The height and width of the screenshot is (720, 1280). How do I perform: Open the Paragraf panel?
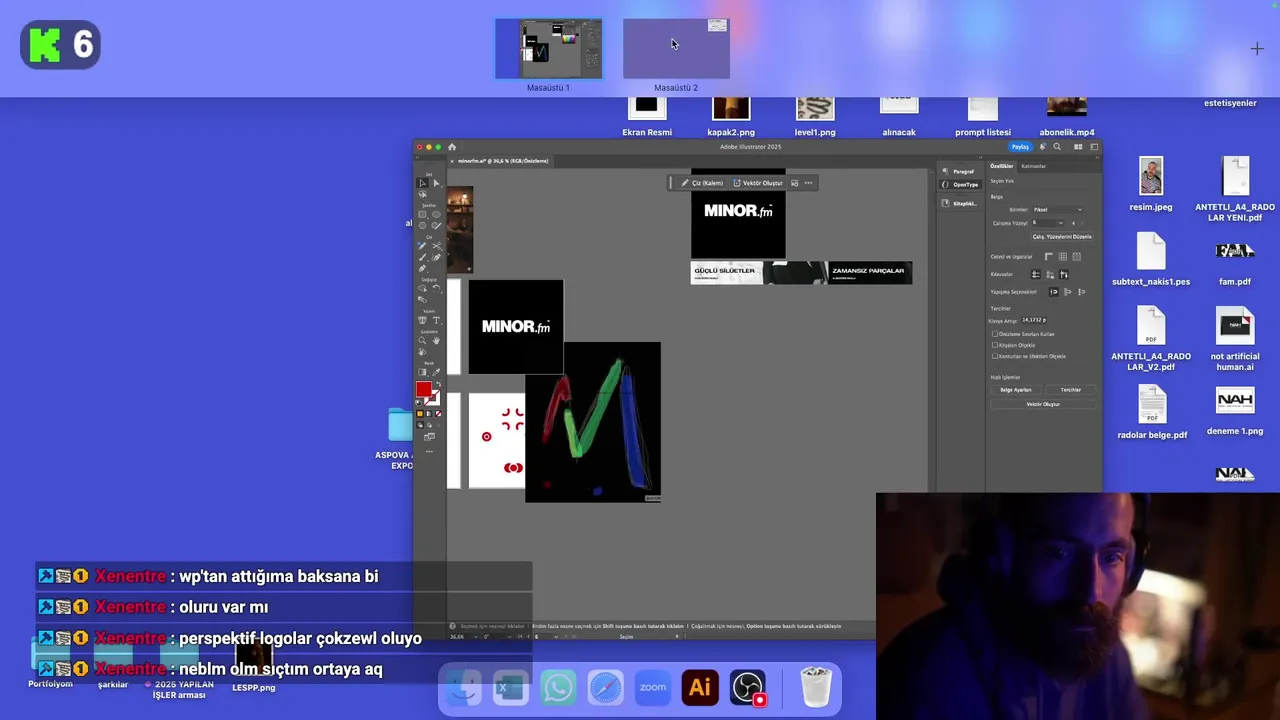[959, 171]
